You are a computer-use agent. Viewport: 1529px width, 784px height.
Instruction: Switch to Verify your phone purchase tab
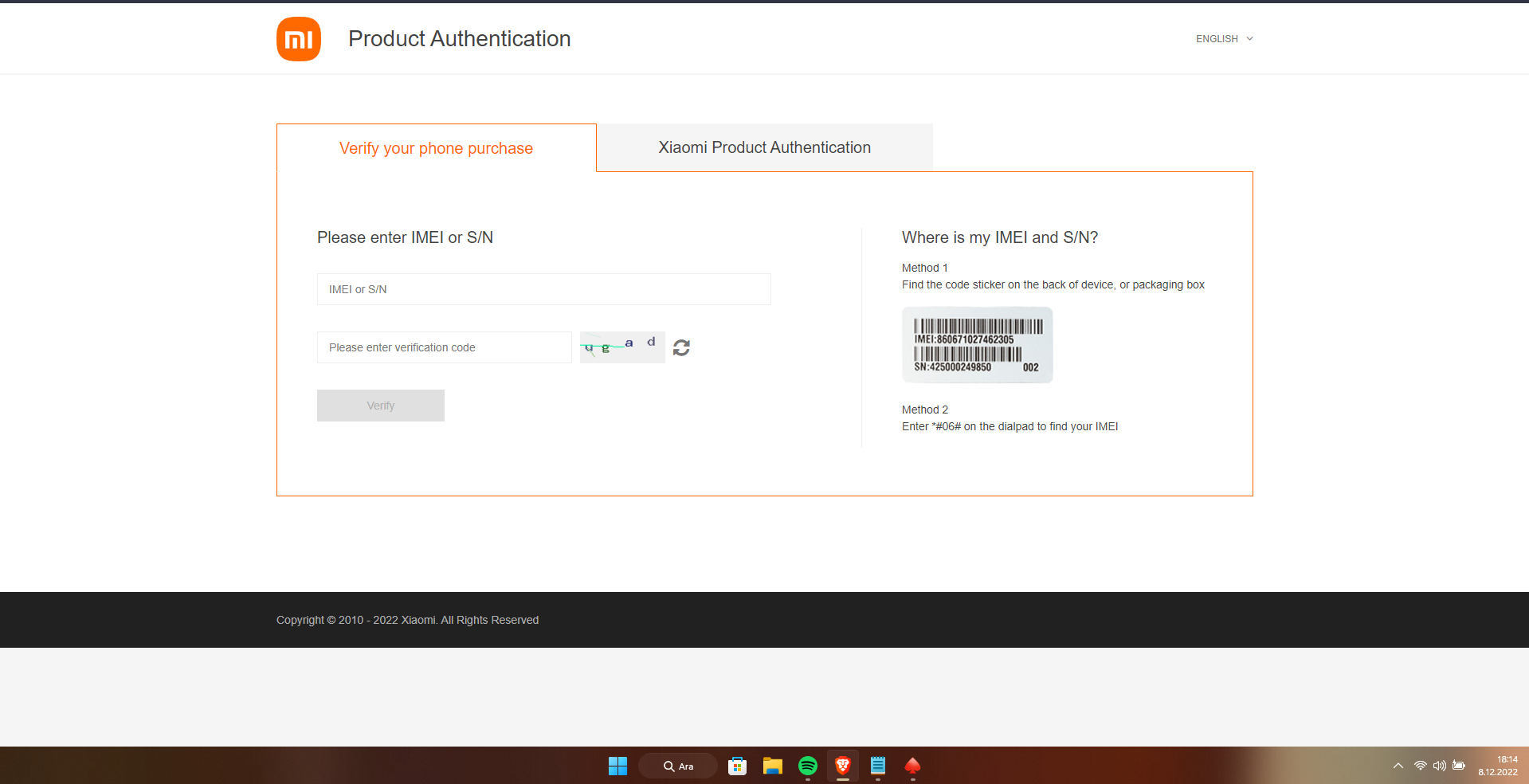[x=437, y=148]
